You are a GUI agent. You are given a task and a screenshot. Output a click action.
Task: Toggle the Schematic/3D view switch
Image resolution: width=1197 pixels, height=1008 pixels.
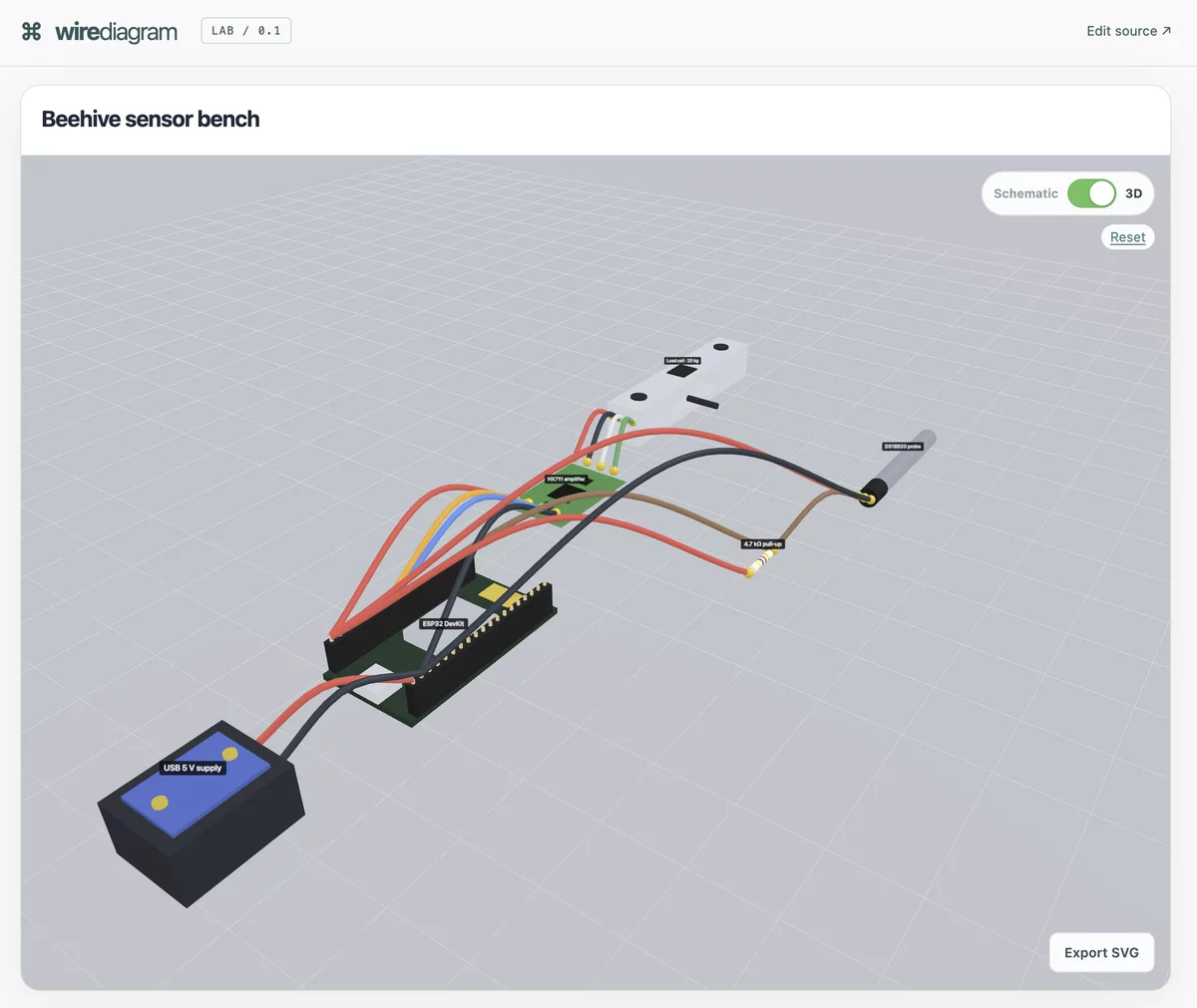pos(1091,193)
